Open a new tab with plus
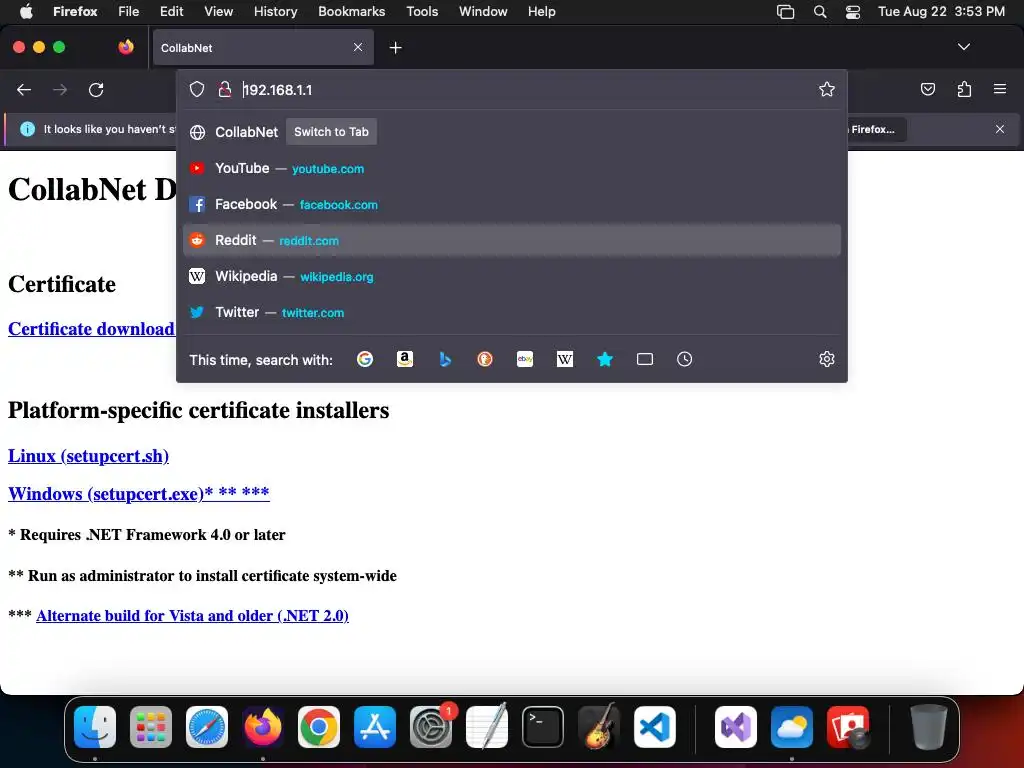The height and width of the screenshot is (768, 1024). 395,48
